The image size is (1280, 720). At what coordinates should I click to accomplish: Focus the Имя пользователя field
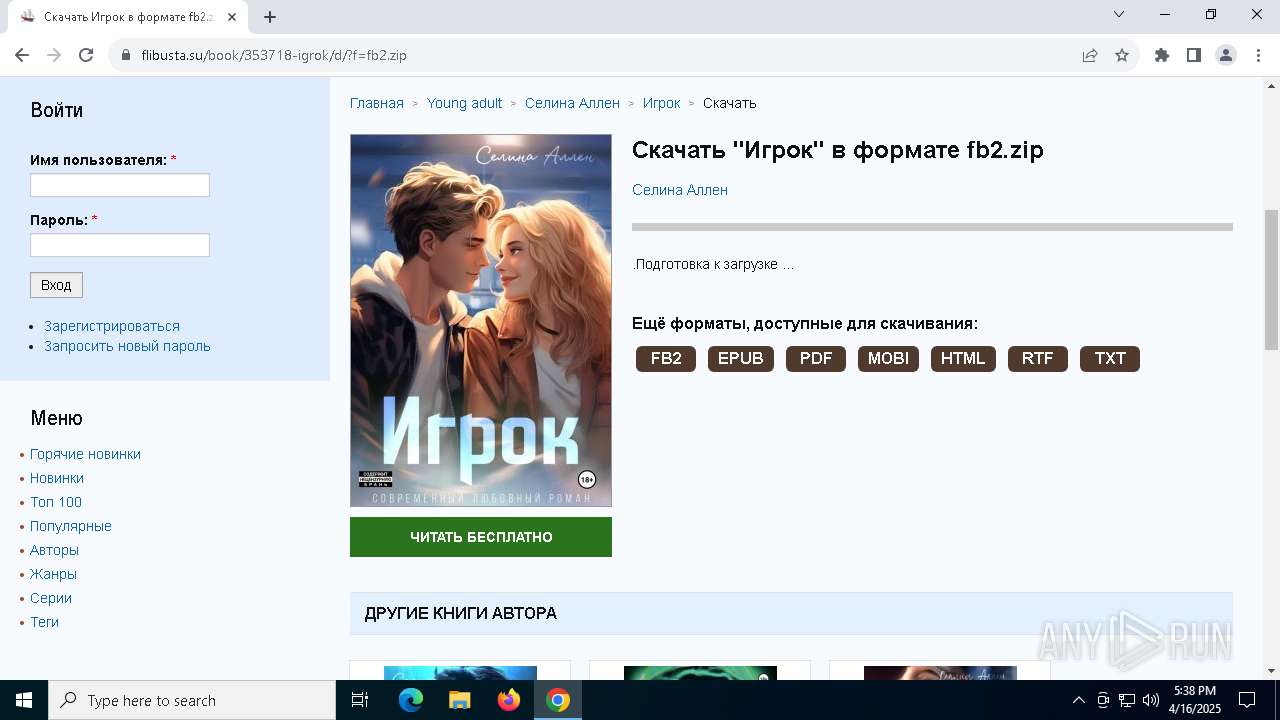click(120, 185)
